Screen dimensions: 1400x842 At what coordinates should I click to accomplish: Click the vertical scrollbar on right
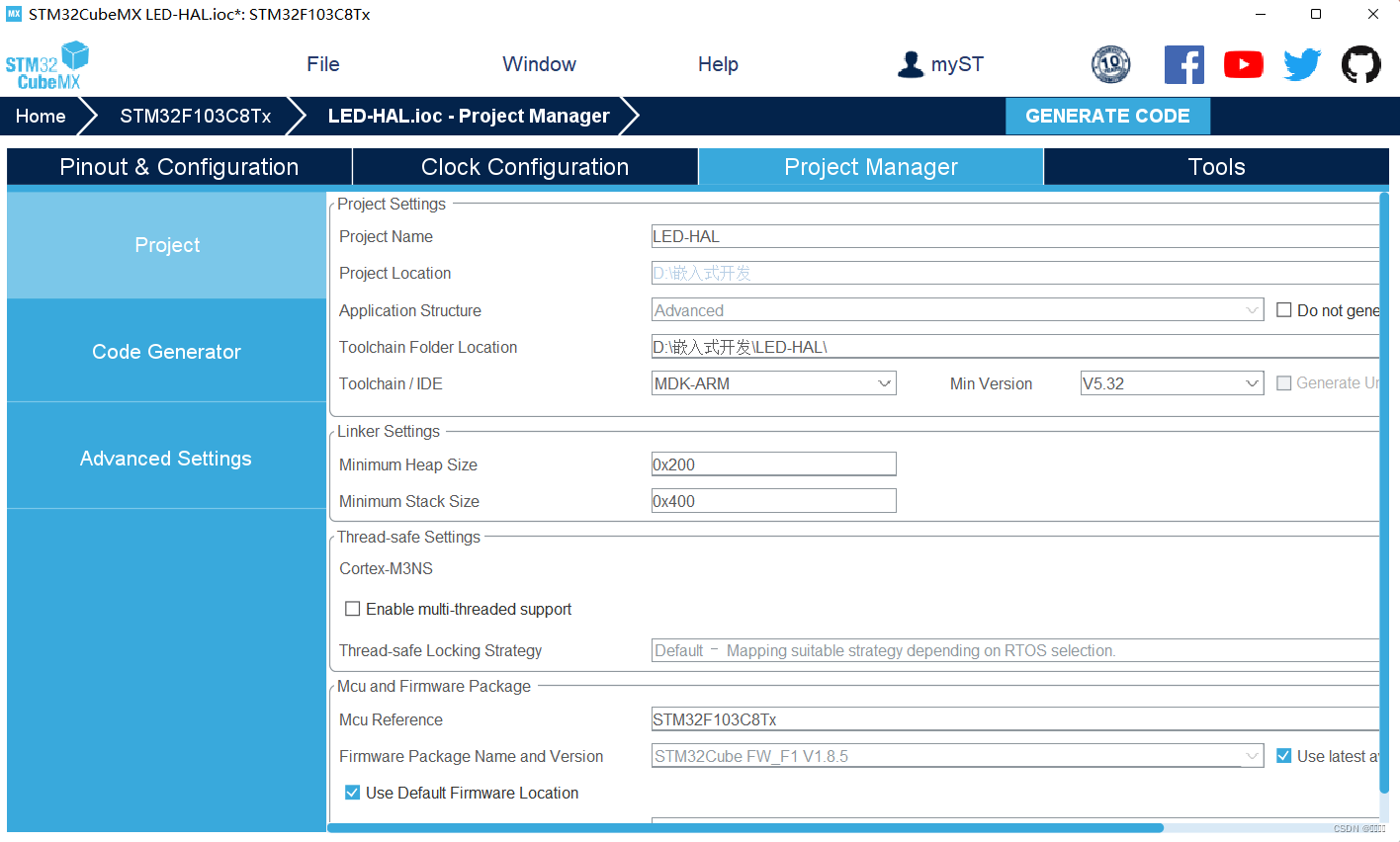tap(1384, 492)
